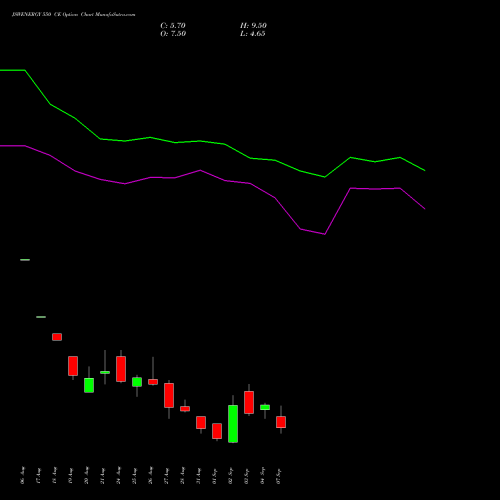Click the tallest green candlestick on the chart
The width and height of the screenshot is (500, 500).
pyautogui.click(x=233, y=424)
